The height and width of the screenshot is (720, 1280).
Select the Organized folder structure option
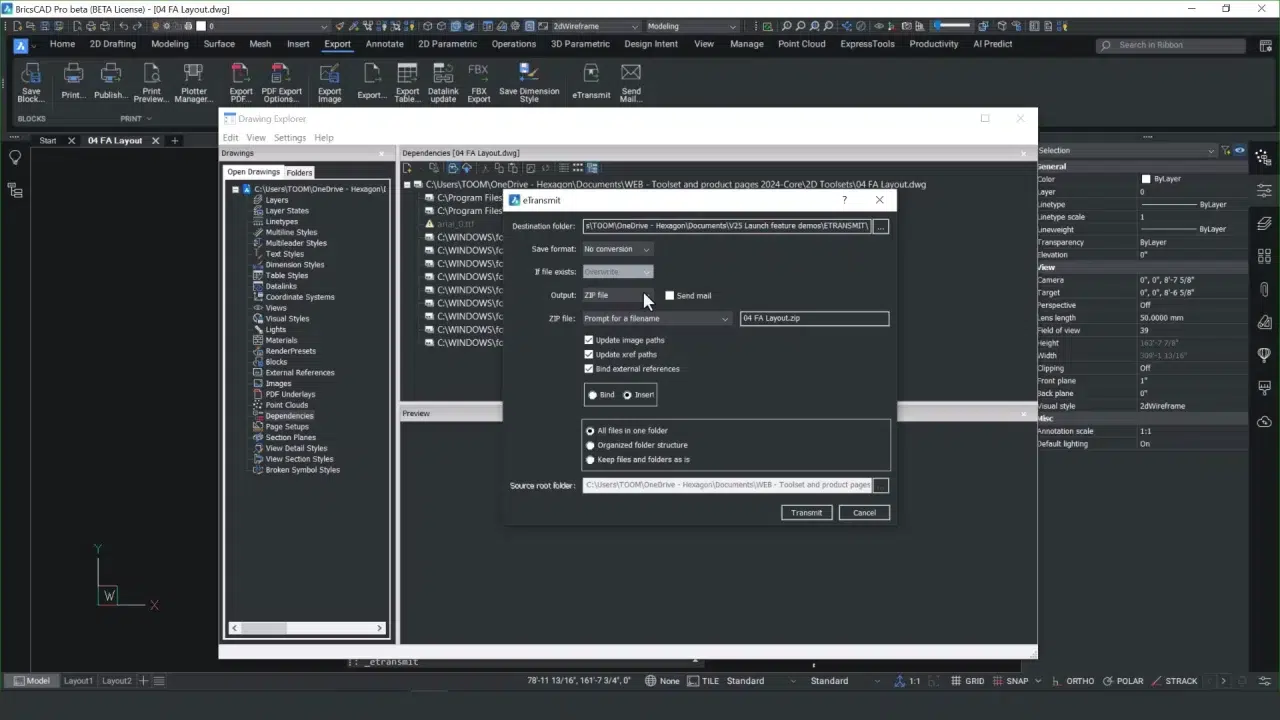tap(590, 445)
